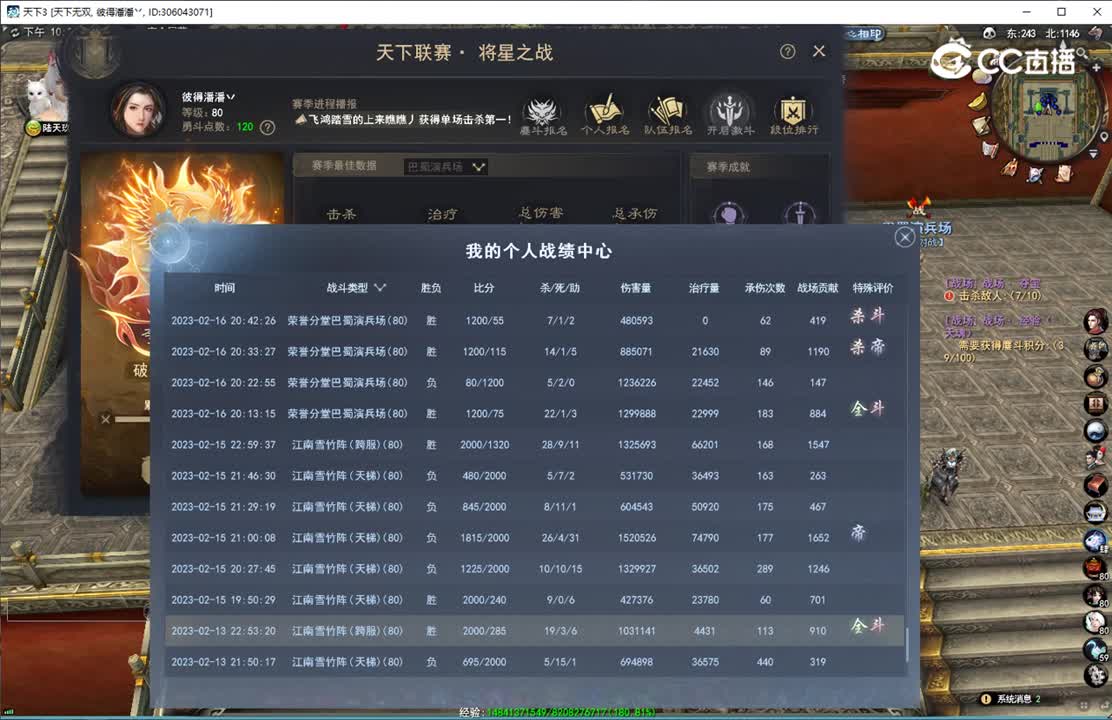Expand the 战斗类型 filter chevron

[381, 287]
